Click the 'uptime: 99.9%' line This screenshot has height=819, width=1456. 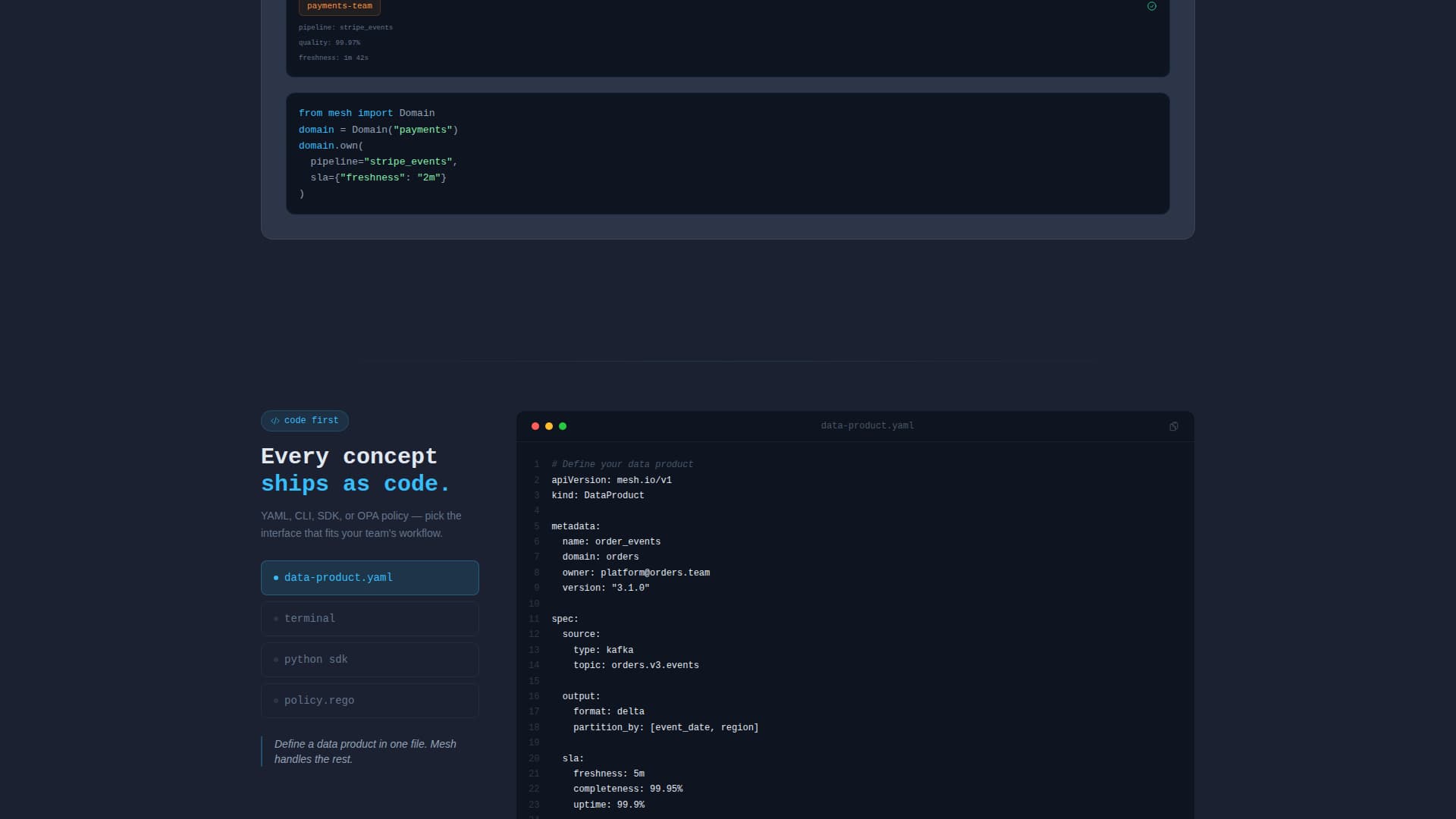click(x=609, y=805)
